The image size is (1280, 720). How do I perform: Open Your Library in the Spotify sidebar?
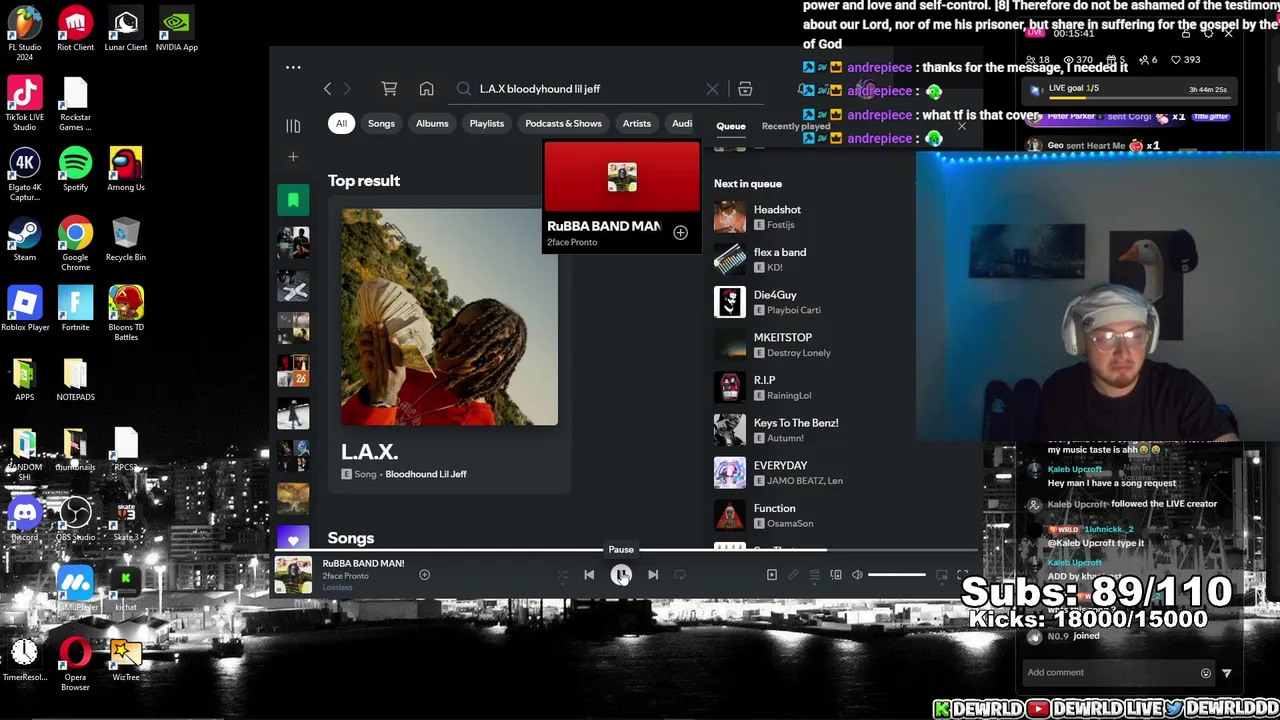coord(293,126)
